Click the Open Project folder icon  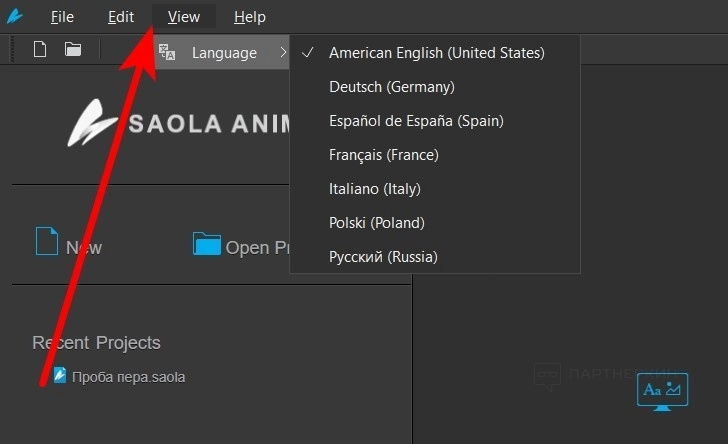point(207,244)
